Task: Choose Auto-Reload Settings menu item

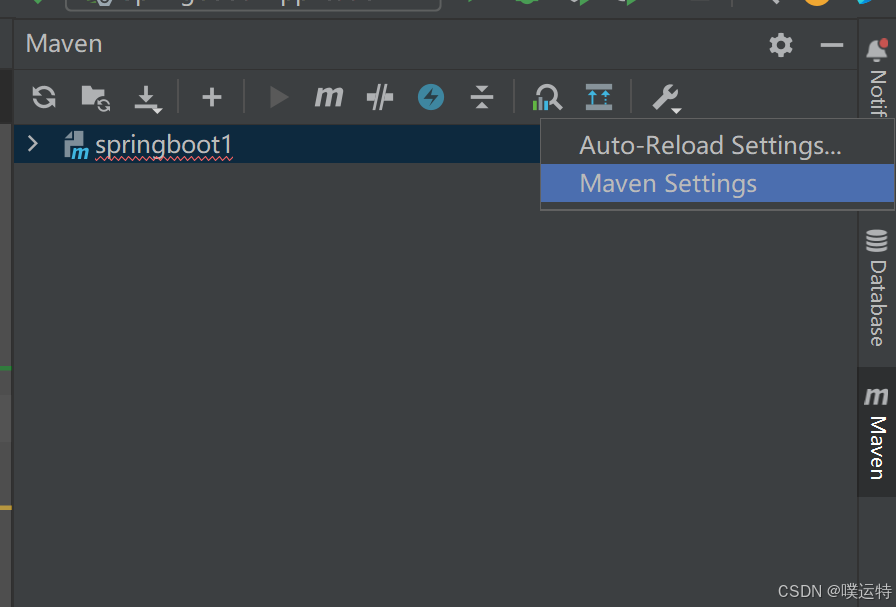Action: point(717,145)
